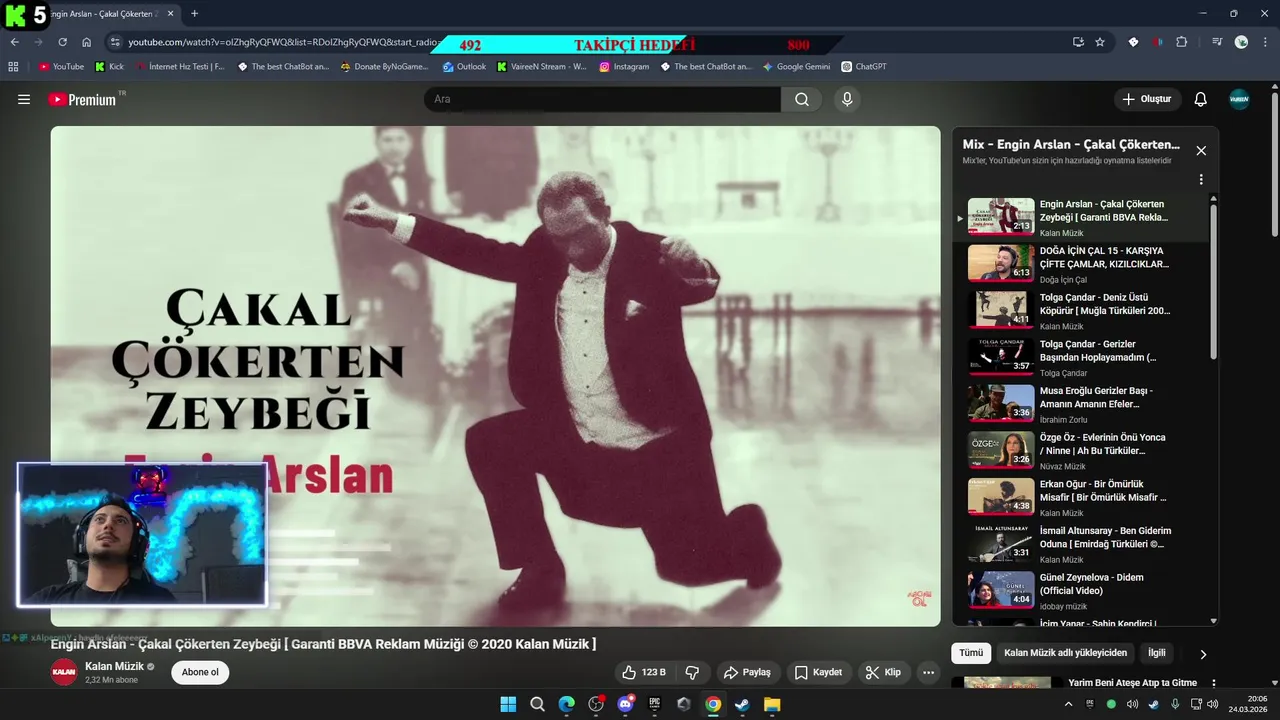Open Windows taskbar search
Screen dimensions: 1280x720
click(x=537, y=704)
